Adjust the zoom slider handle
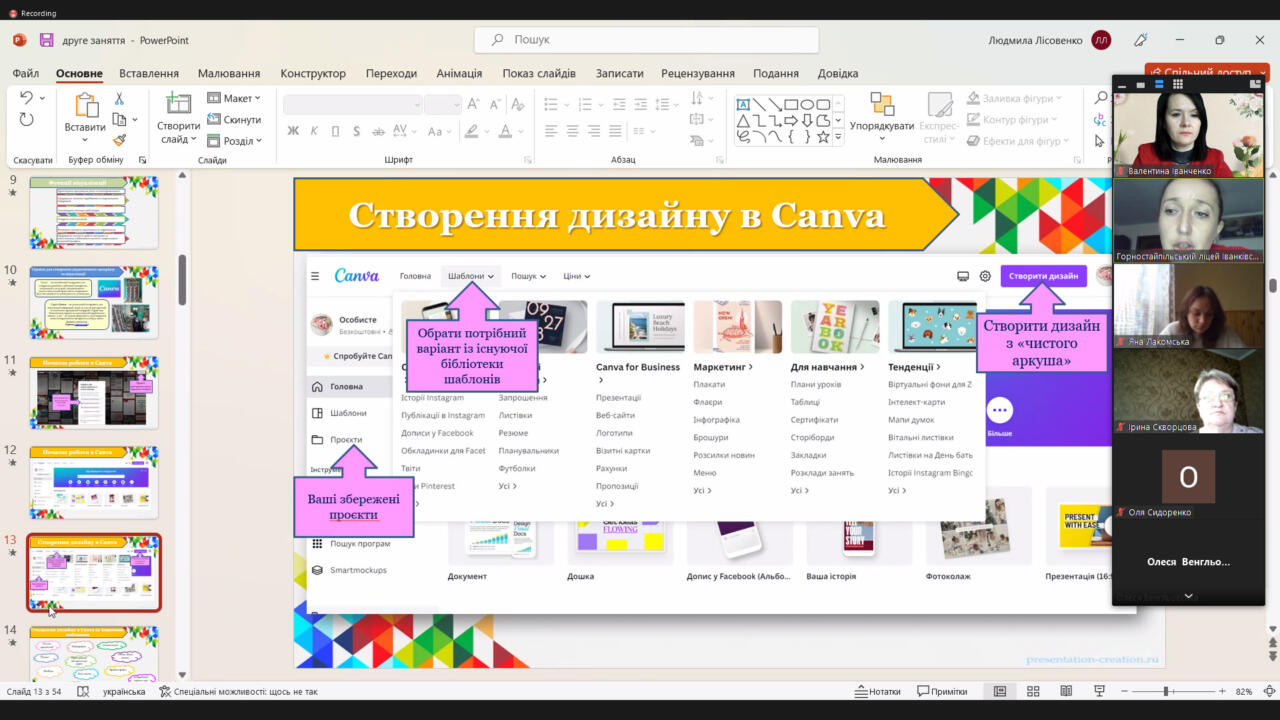Viewport: 1280px width, 720px height. click(x=1166, y=691)
